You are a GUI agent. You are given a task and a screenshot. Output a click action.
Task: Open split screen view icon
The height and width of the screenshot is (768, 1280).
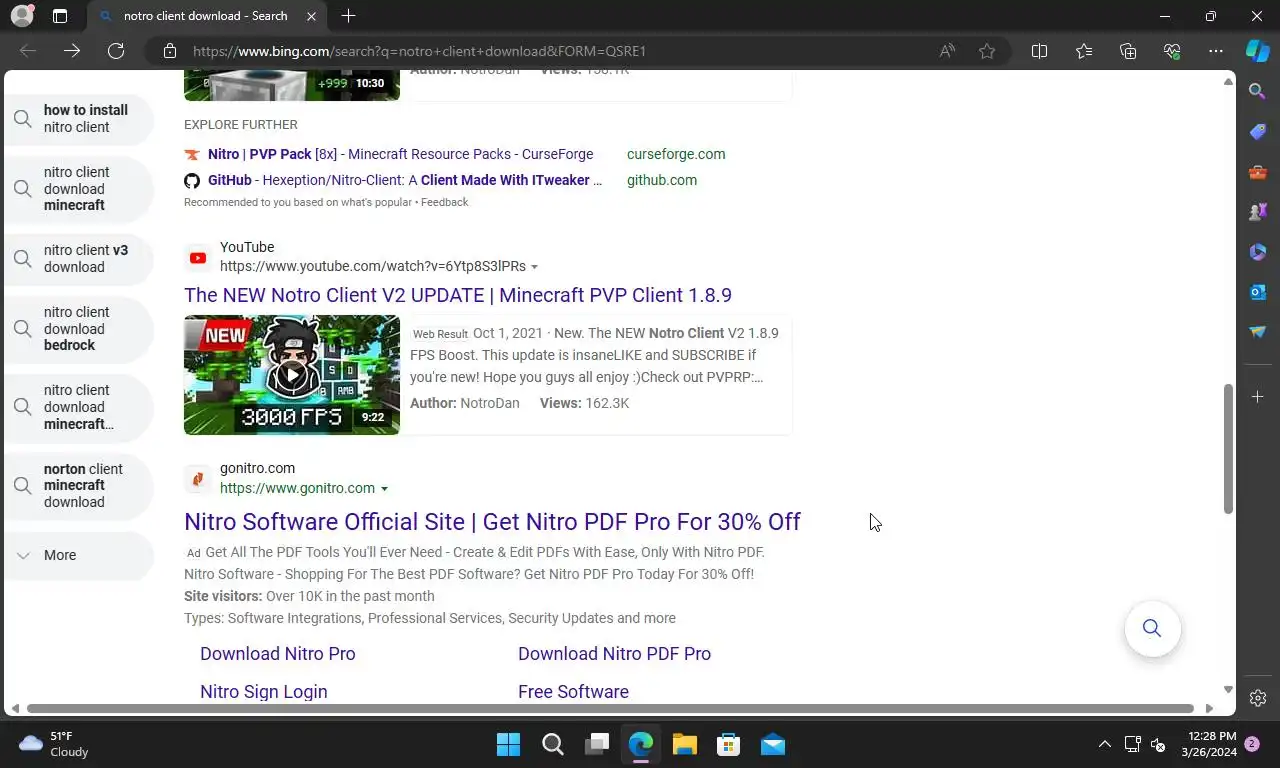pyautogui.click(x=1039, y=51)
